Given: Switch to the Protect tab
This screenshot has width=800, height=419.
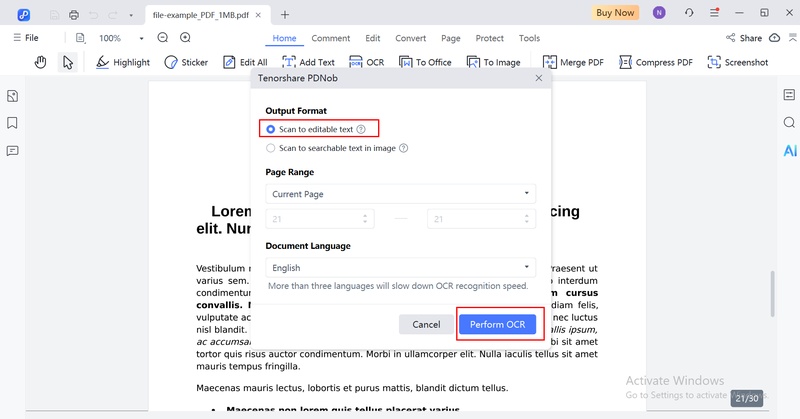Looking at the screenshot, I should (489, 38).
